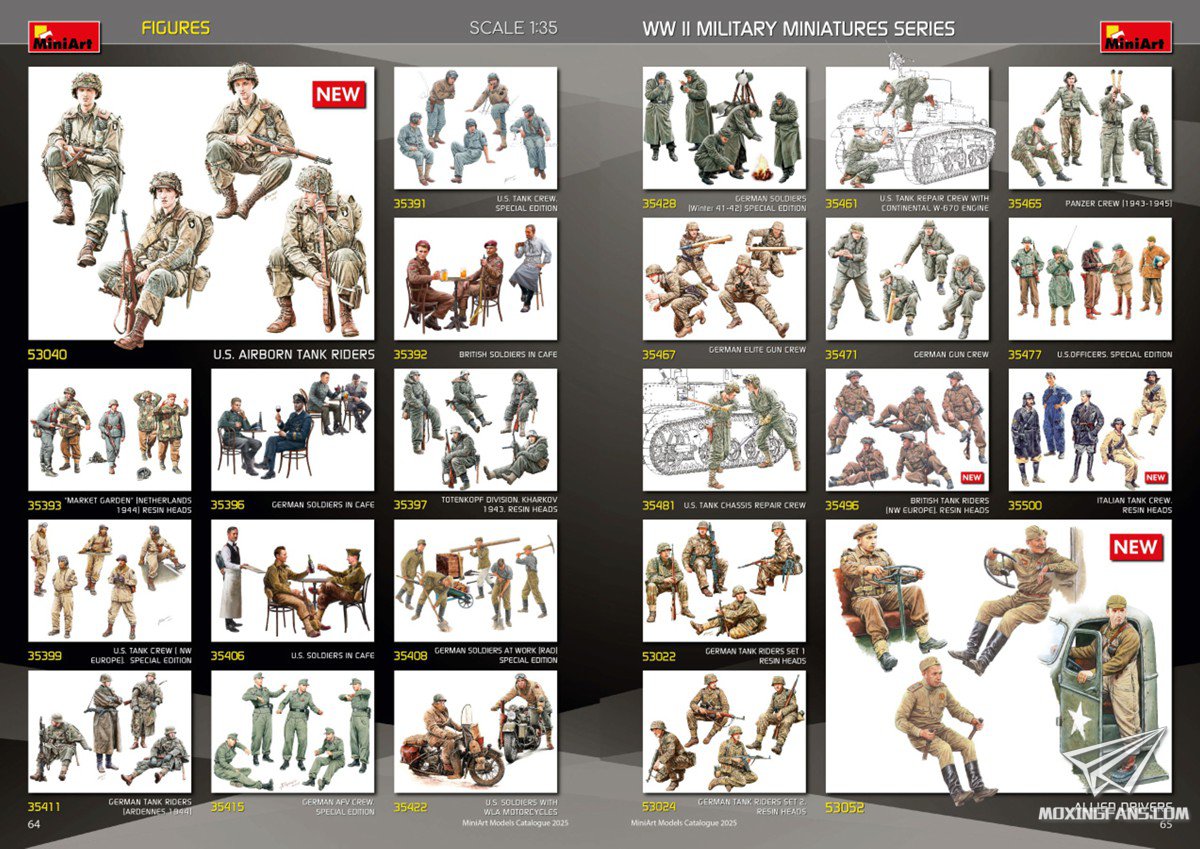Select the FIGURES section heading
The width and height of the screenshot is (1200, 849).
coord(176,28)
